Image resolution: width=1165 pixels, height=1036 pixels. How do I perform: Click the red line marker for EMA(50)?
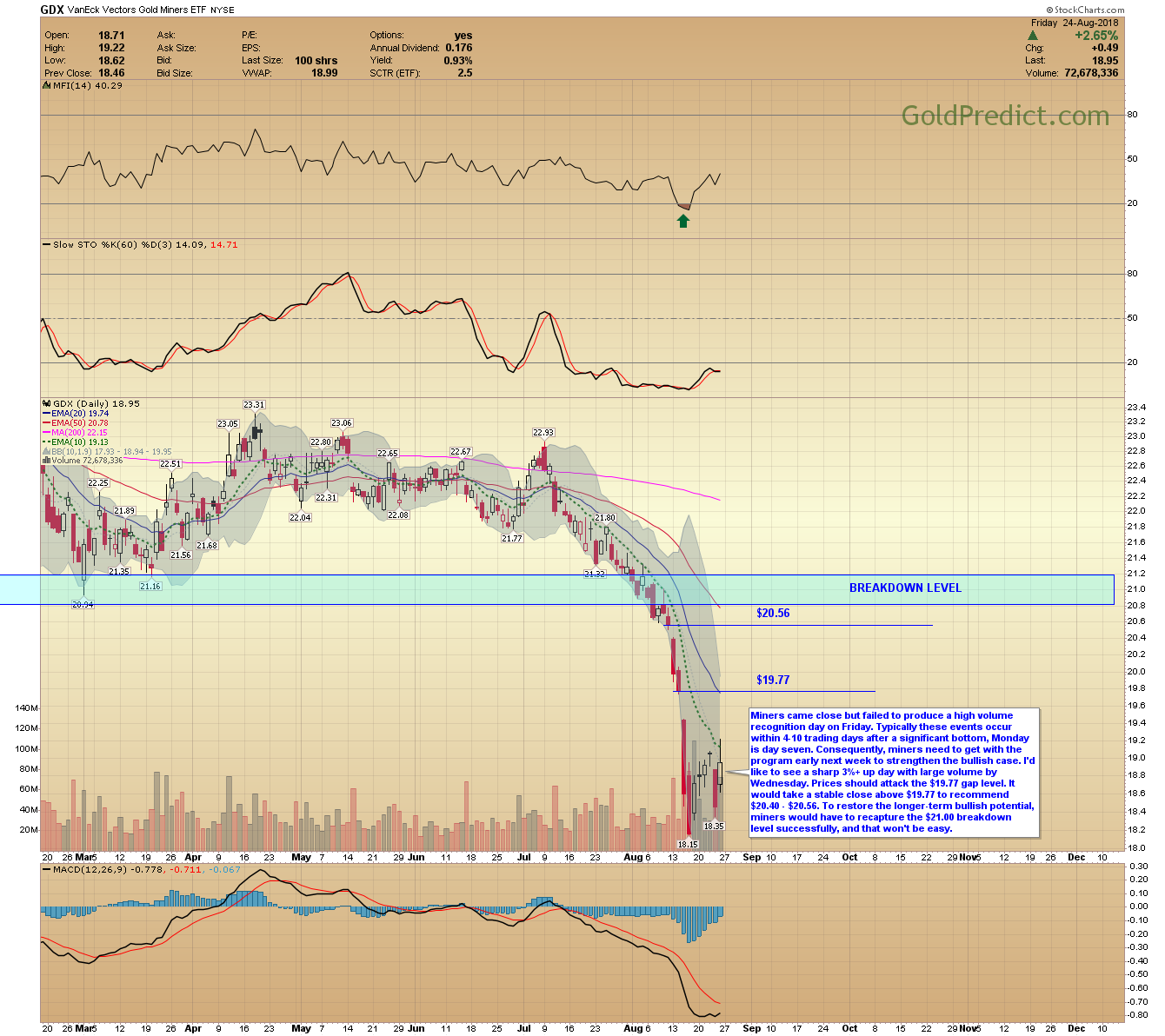coord(47,423)
